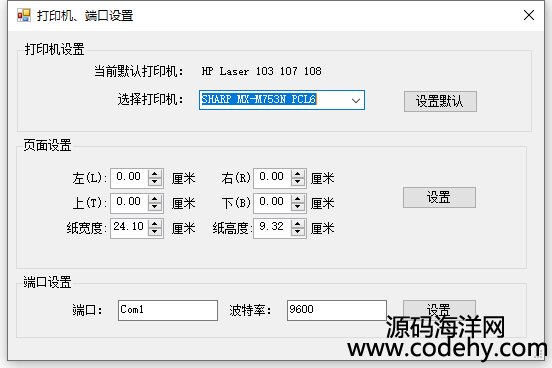
Task: Click the 设置 button in page settings
Action: click(x=439, y=197)
